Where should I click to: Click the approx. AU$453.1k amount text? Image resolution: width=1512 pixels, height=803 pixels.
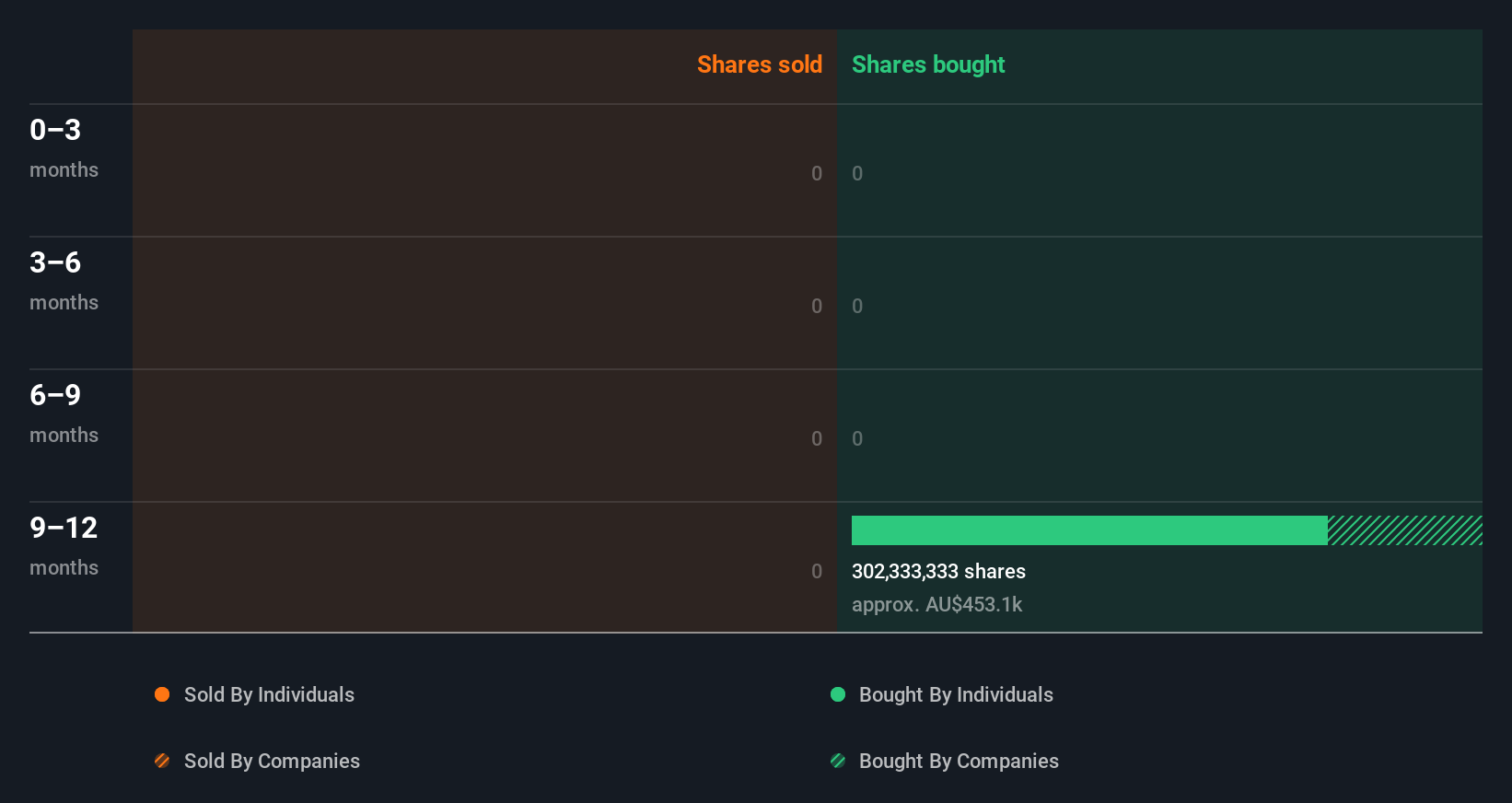click(936, 604)
